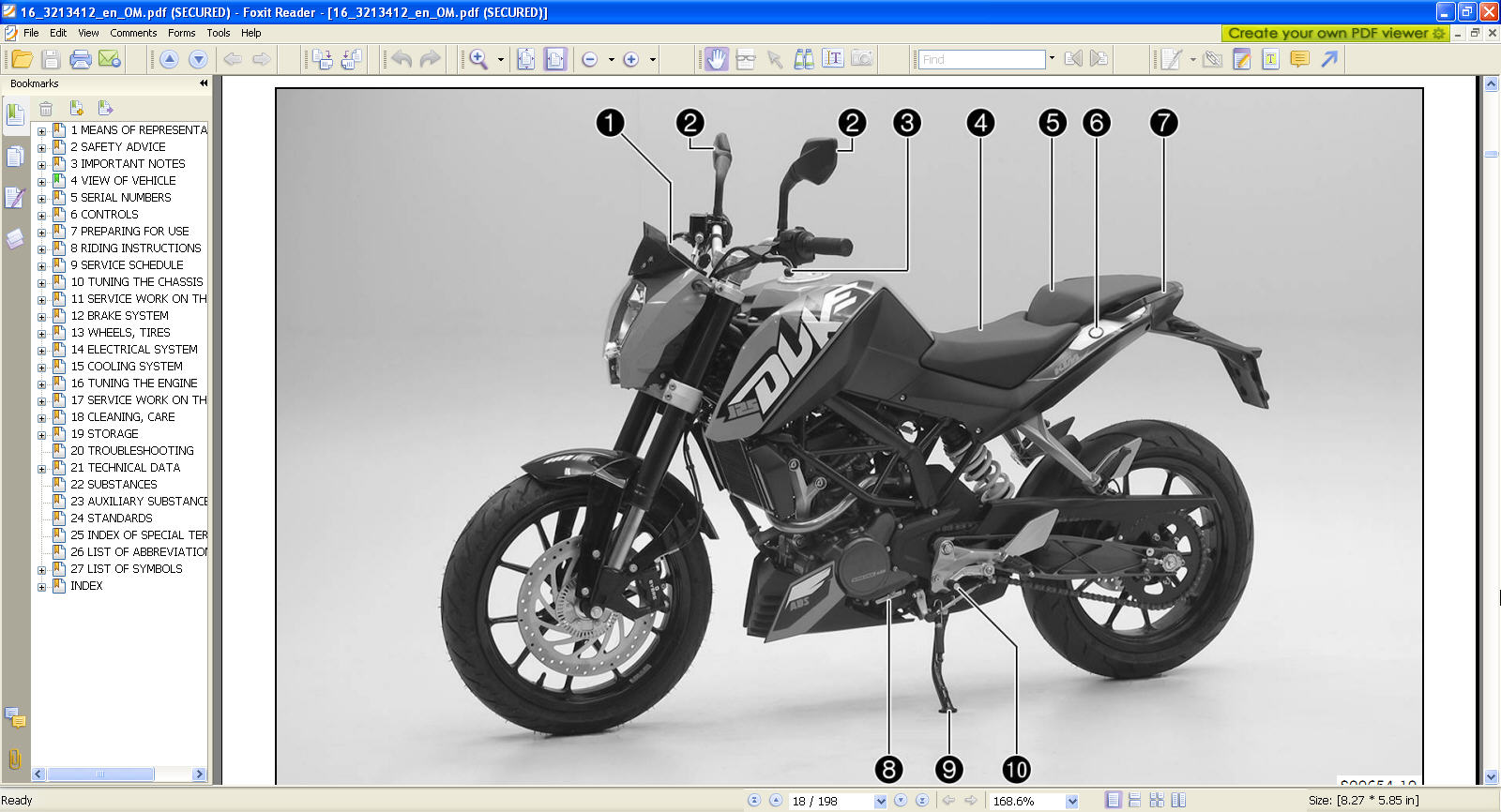Open the zoom percentage dropdown
Screen dimensions: 1501x812
[x=1071, y=801]
